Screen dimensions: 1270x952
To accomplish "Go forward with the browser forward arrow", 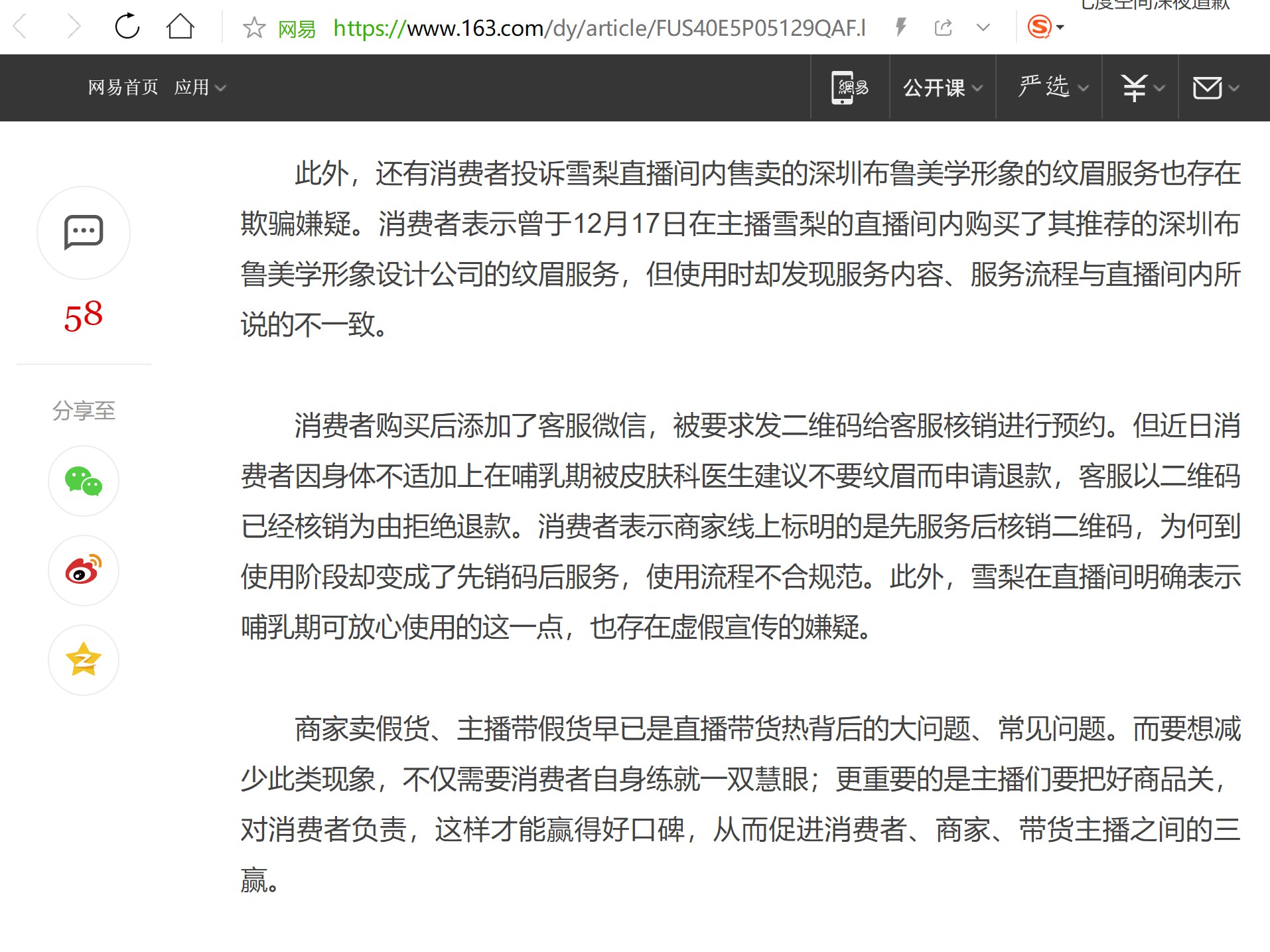I will pyautogui.click(x=74, y=27).
